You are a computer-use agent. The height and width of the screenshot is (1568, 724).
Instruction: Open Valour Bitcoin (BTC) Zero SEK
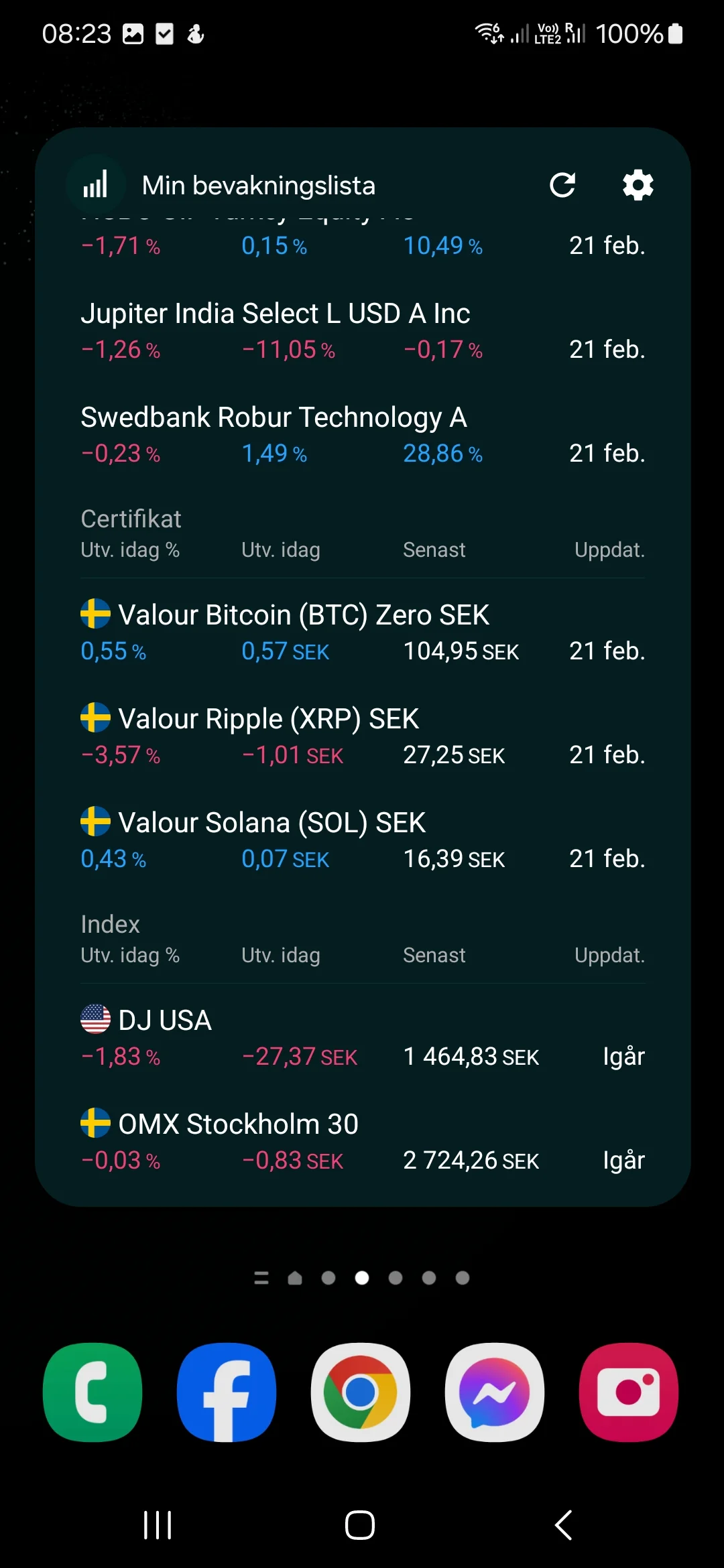pyautogui.click(x=304, y=615)
